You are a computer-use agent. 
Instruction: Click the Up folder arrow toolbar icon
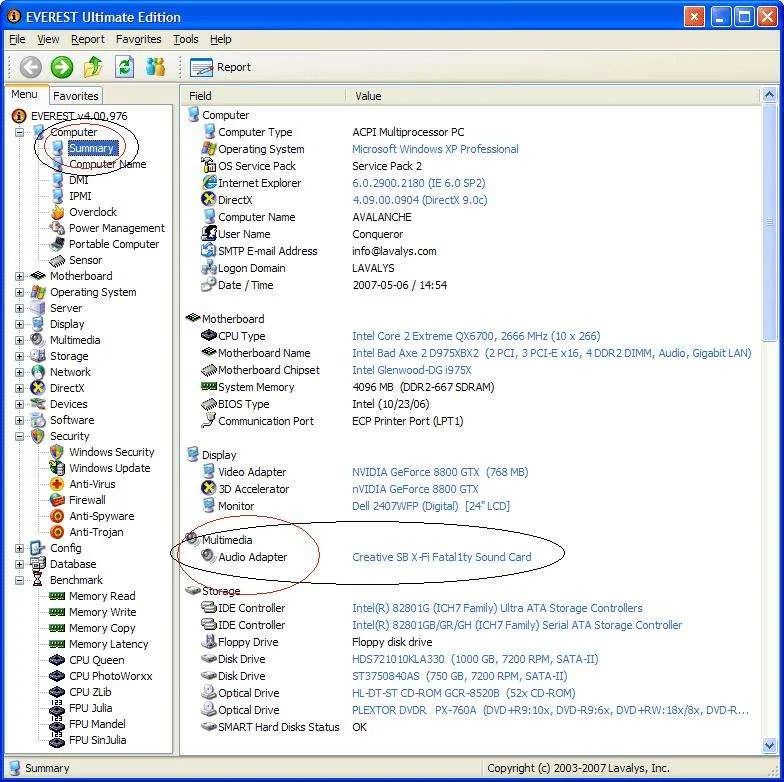tap(93, 67)
